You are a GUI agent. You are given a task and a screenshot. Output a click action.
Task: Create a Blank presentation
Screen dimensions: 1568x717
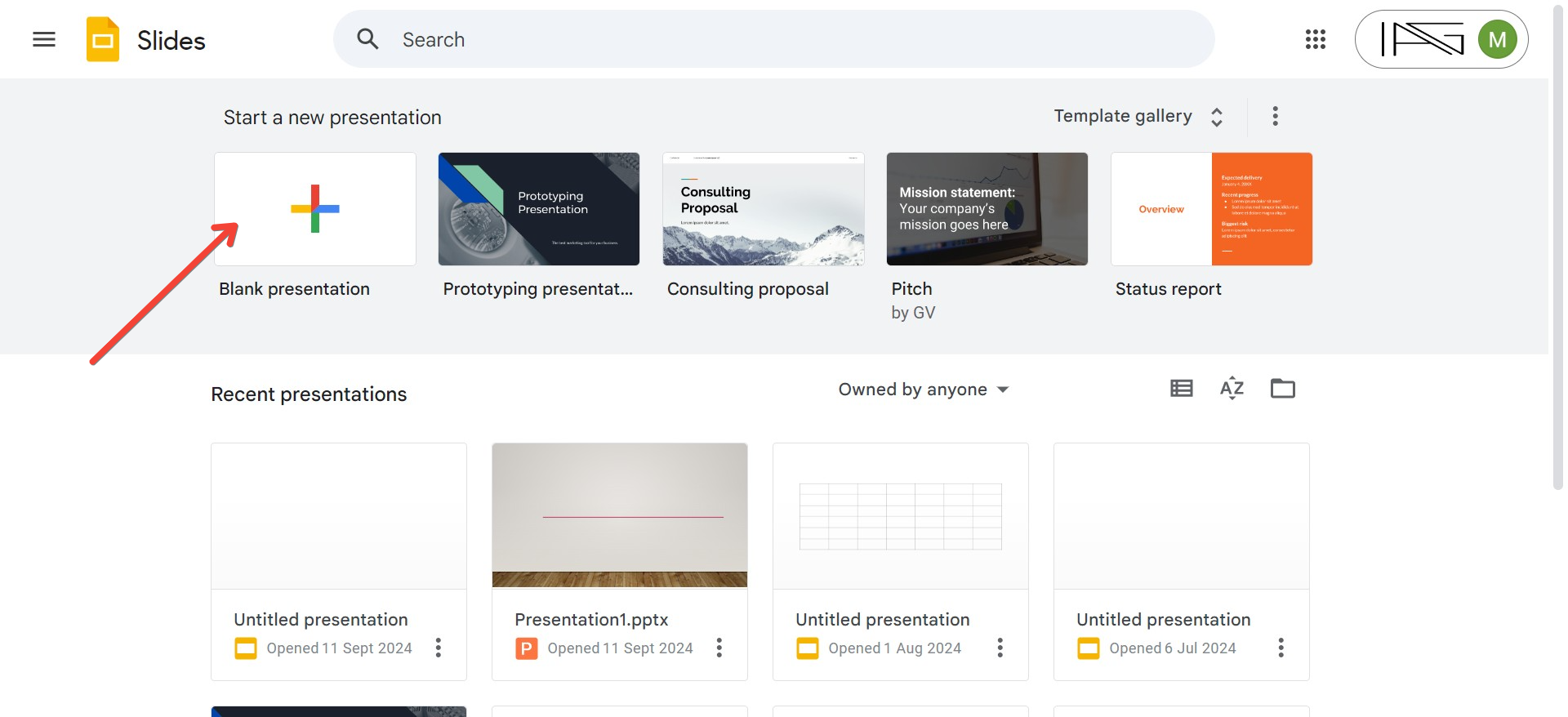click(x=315, y=209)
